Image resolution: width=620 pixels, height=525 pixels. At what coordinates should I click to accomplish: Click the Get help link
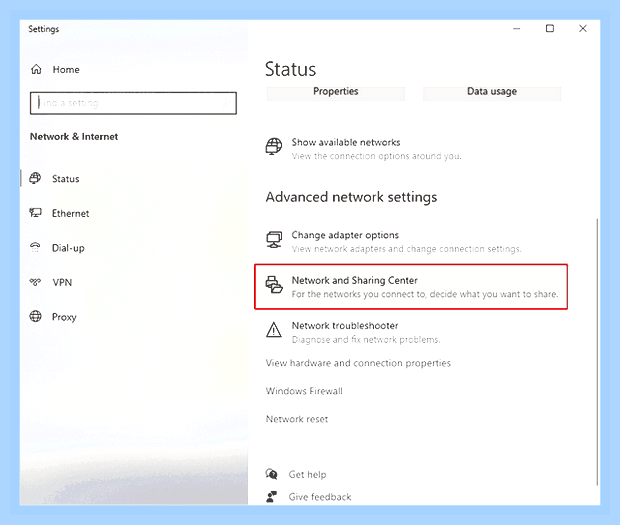307,474
